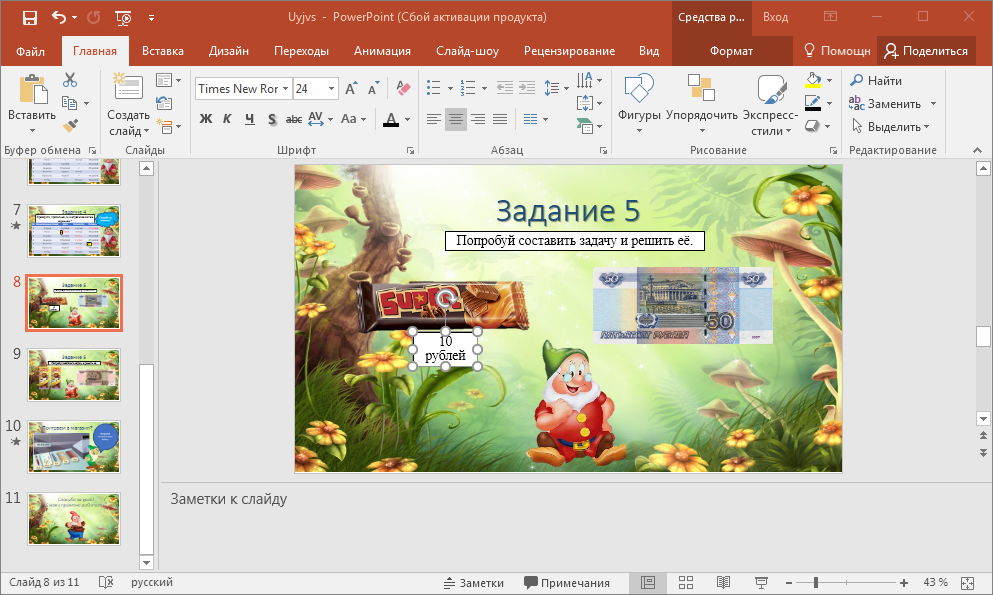This screenshot has height=595, width=993.
Task: Reset the slide layout
Action: [x=164, y=103]
